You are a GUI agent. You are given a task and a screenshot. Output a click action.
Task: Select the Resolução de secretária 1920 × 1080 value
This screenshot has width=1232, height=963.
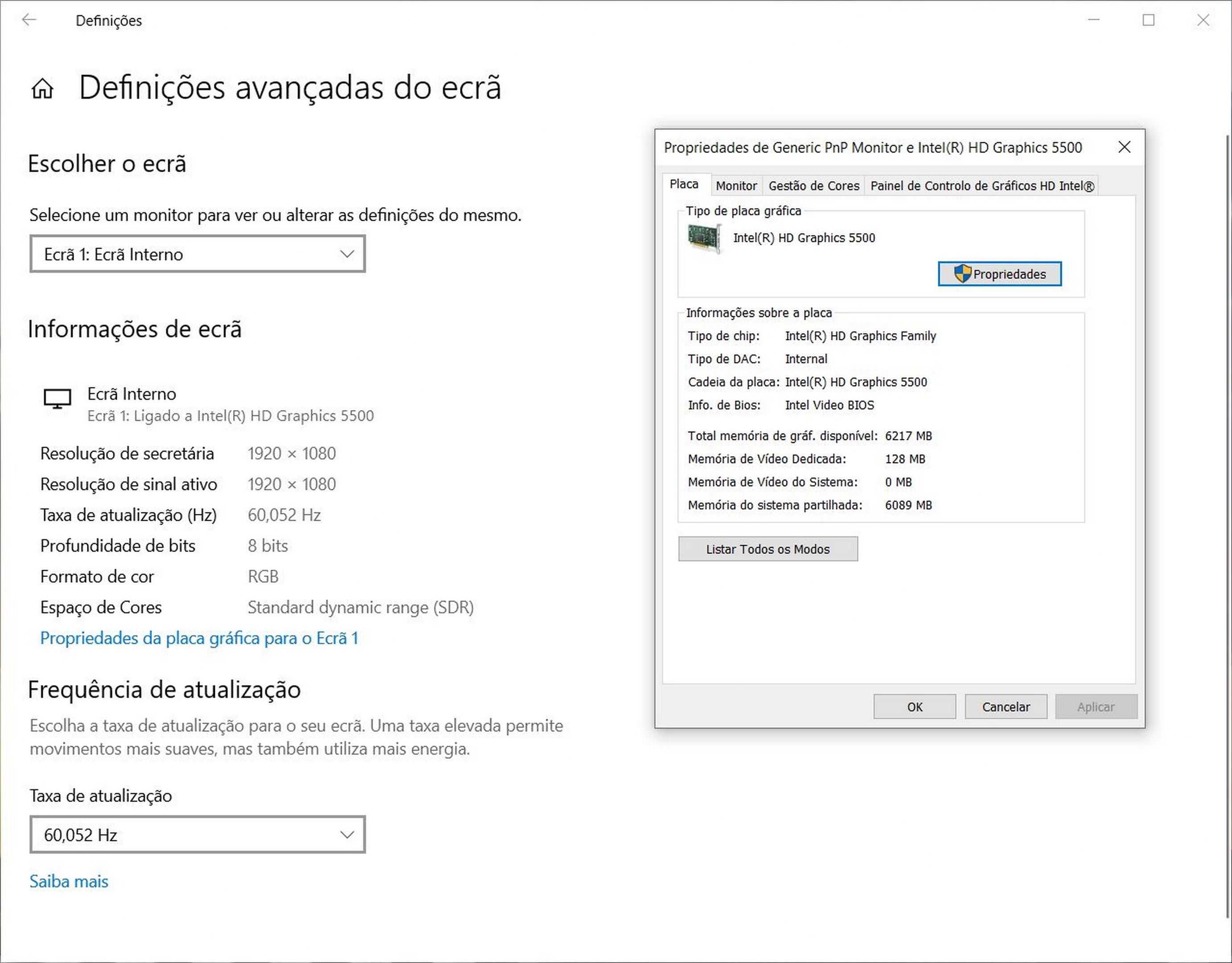(292, 453)
